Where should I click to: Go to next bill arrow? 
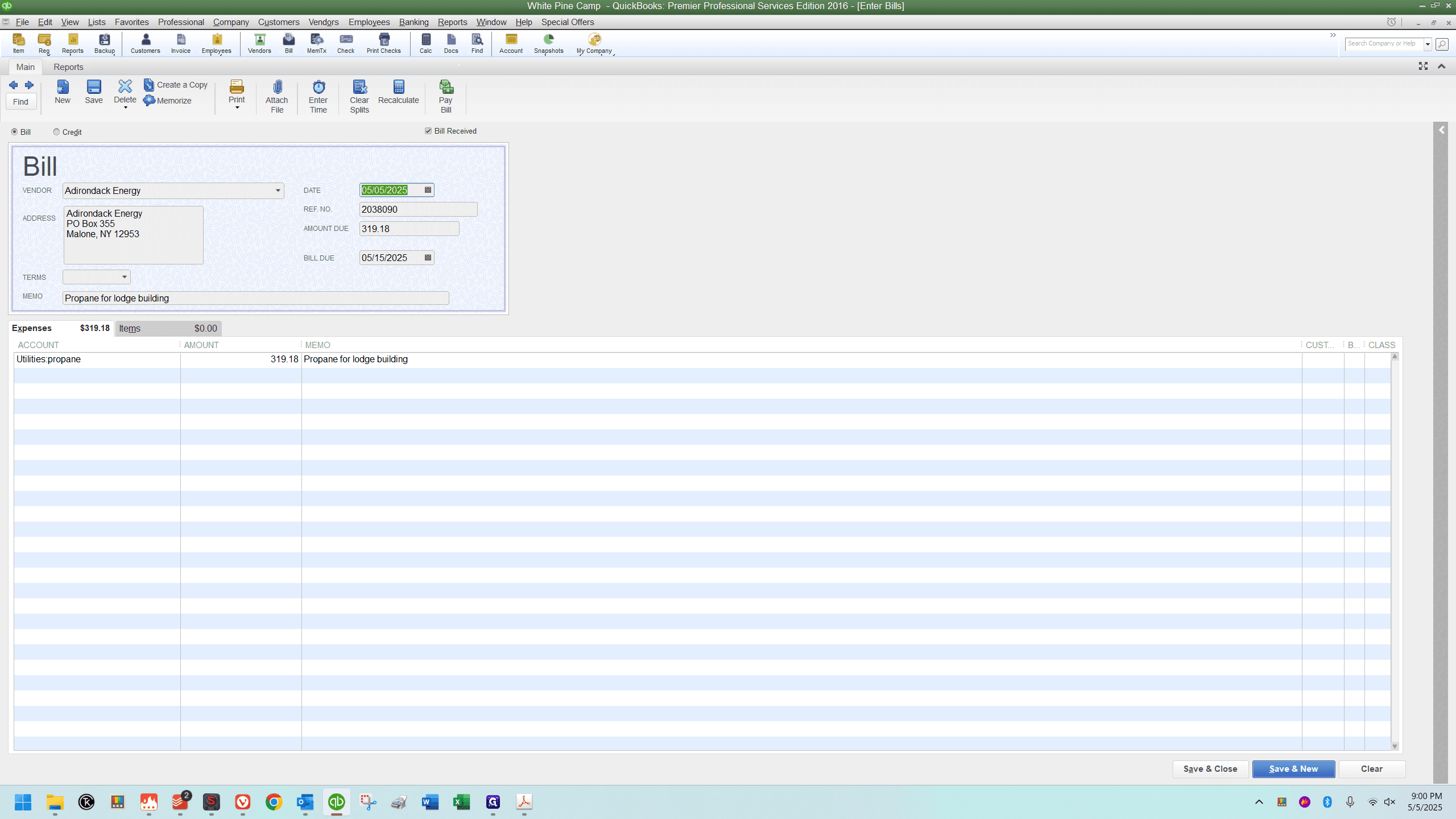29,85
